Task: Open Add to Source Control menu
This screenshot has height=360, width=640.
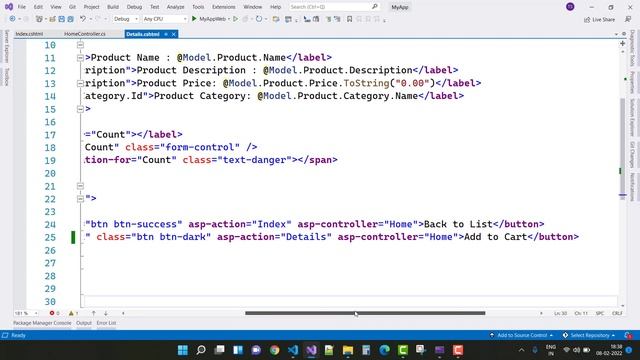Action: coord(521,335)
